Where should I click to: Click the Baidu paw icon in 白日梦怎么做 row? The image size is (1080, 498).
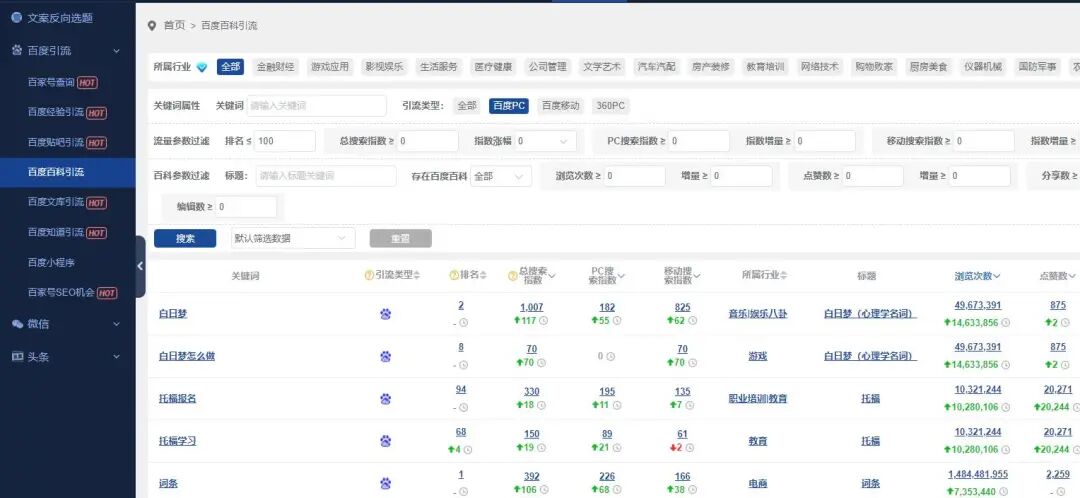pos(386,356)
